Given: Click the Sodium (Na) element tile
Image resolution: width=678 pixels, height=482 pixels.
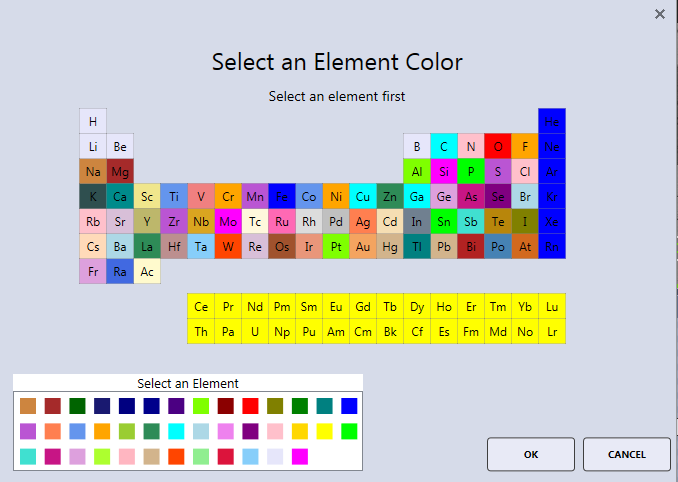Looking at the screenshot, I should click(x=93, y=172).
